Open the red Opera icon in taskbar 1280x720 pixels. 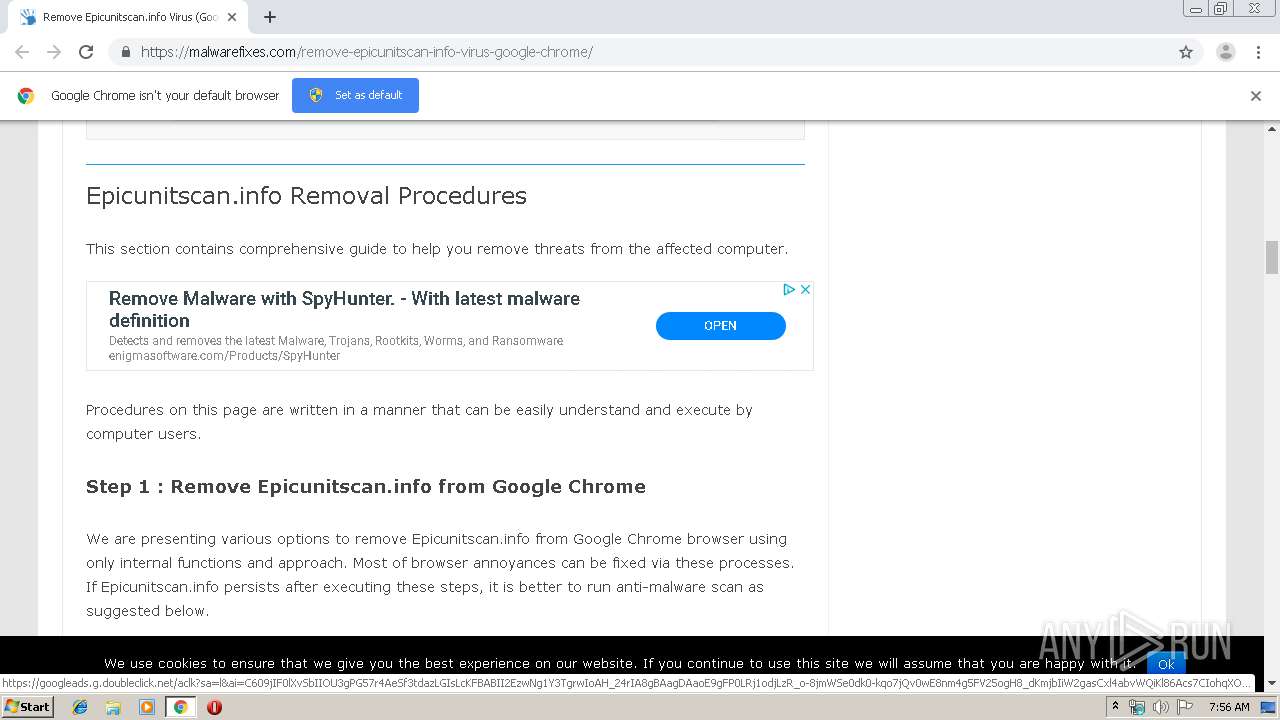coord(214,707)
